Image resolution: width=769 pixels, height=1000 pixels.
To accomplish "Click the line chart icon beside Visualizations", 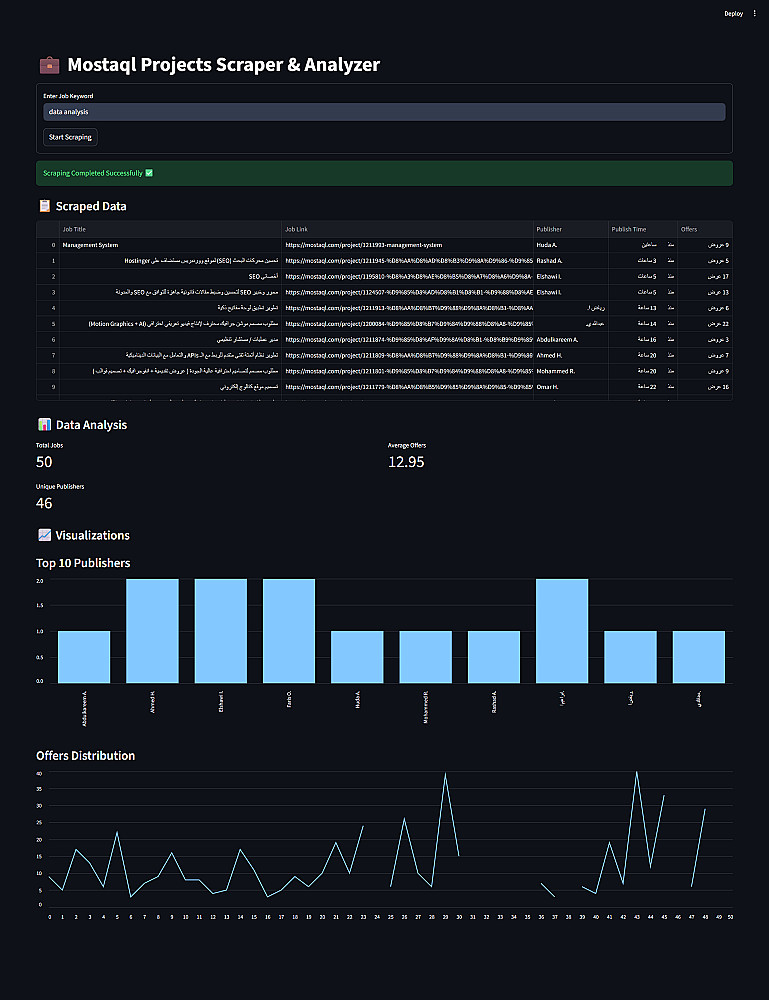I will coord(45,535).
